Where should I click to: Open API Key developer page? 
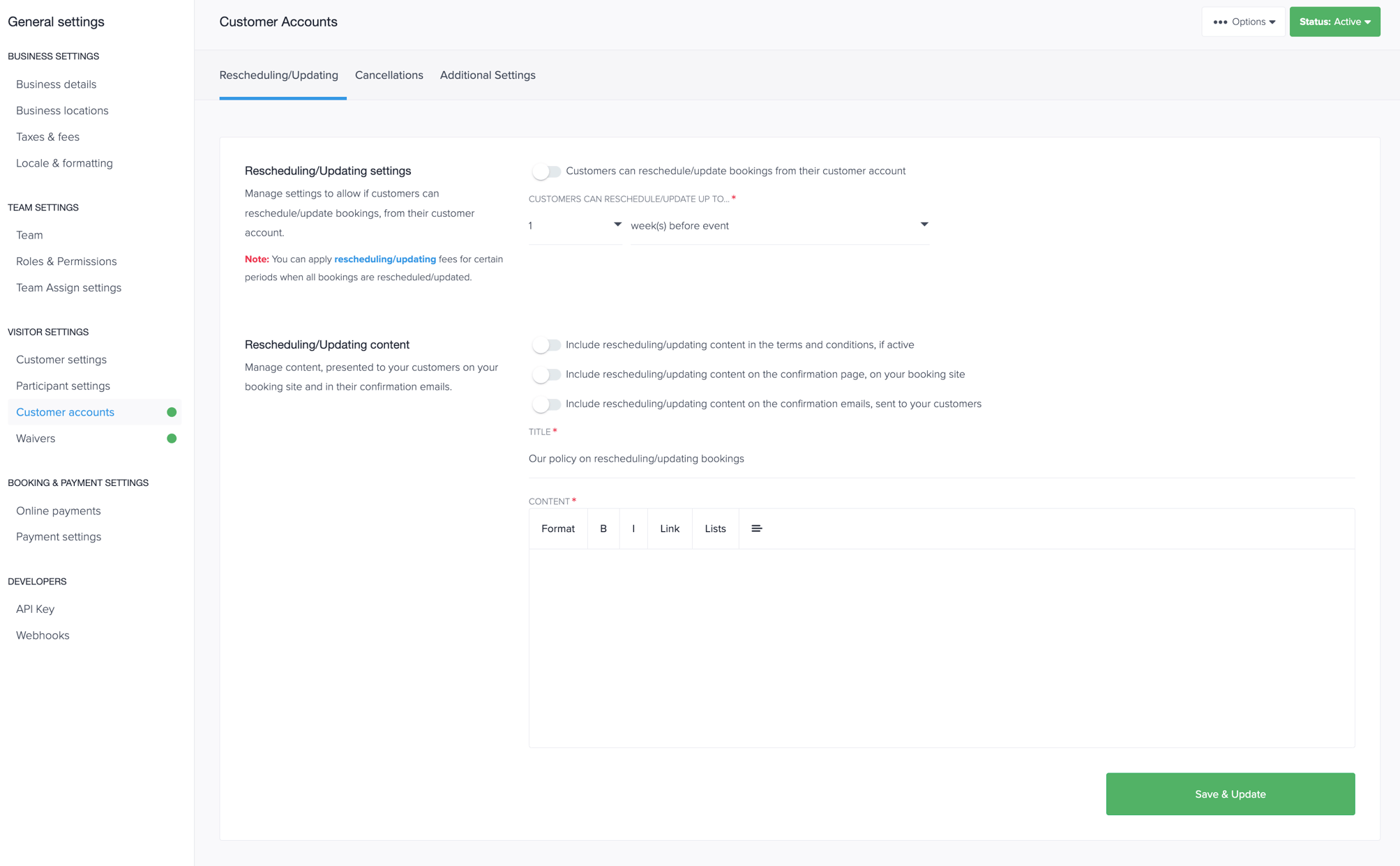(x=35, y=609)
